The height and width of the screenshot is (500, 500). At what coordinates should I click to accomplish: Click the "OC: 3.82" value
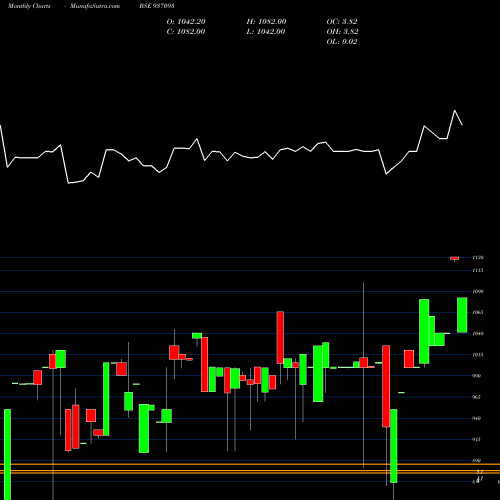coord(342,22)
